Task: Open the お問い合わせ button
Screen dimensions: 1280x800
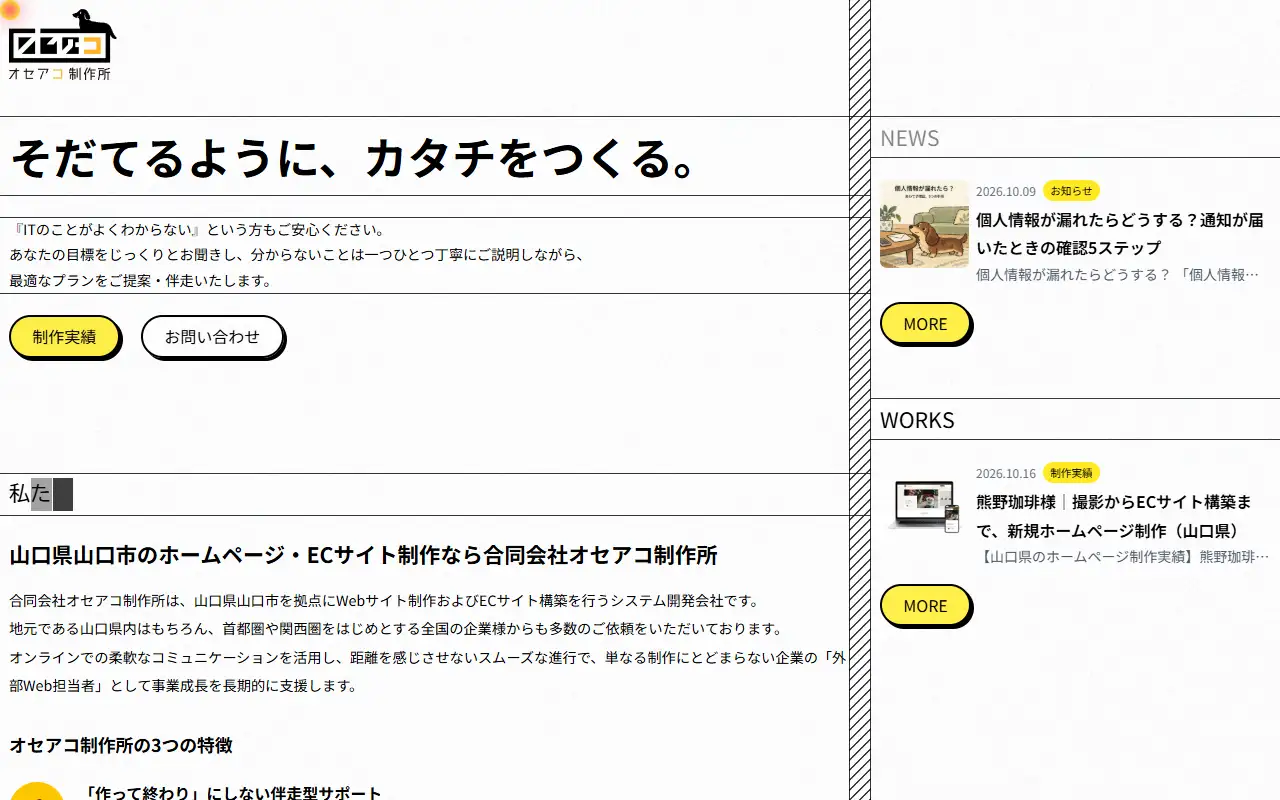Action: (x=212, y=337)
